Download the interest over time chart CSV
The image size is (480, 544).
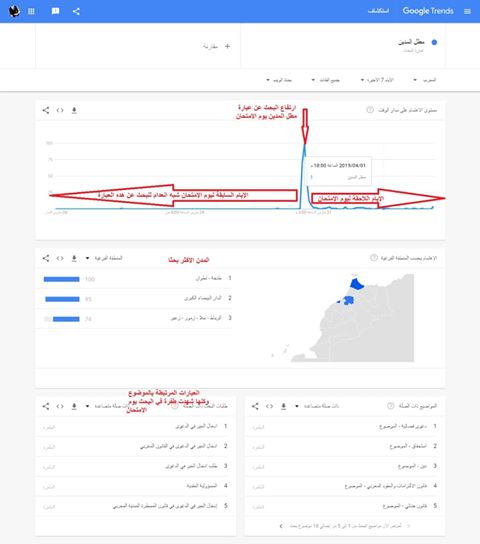pos(74,110)
